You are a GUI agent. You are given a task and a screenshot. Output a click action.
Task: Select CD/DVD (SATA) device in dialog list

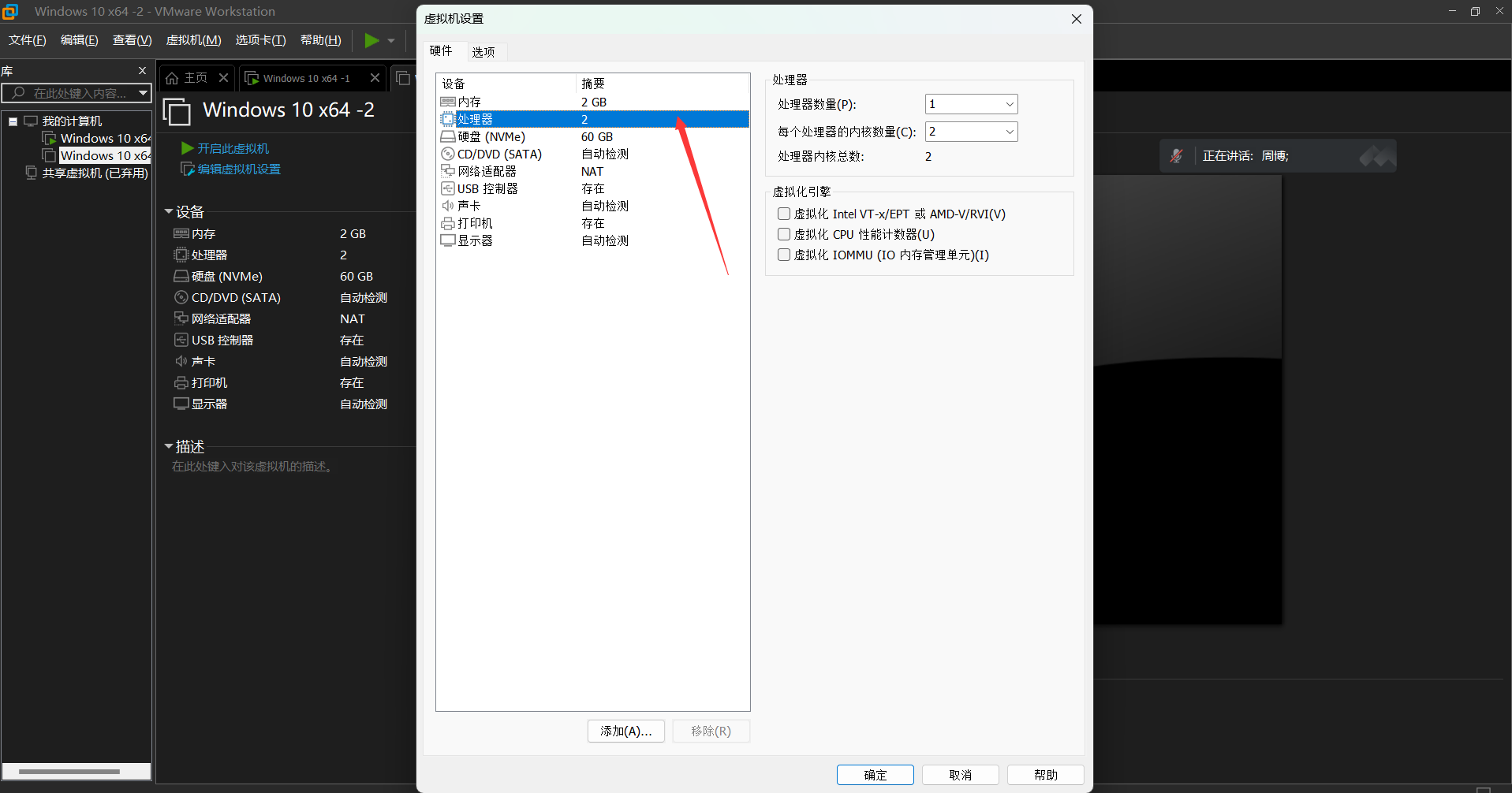[x=592, y=154]
